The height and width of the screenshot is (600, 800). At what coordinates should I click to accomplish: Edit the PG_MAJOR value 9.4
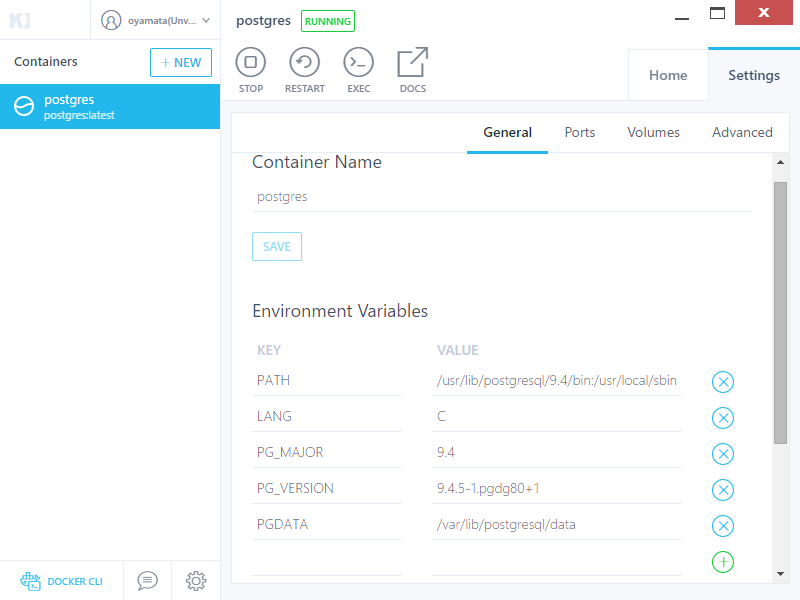[x=557, y=453]
